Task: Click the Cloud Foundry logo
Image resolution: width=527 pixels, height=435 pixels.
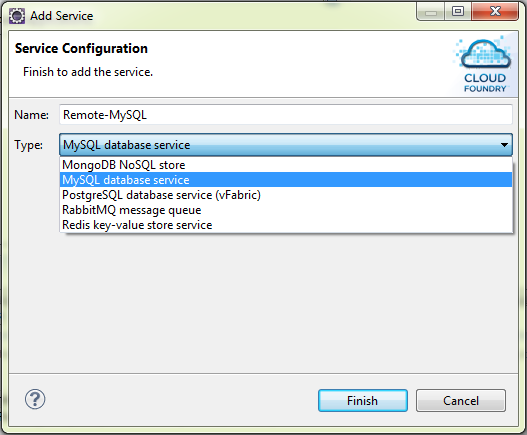Action: tap(484, 65)
